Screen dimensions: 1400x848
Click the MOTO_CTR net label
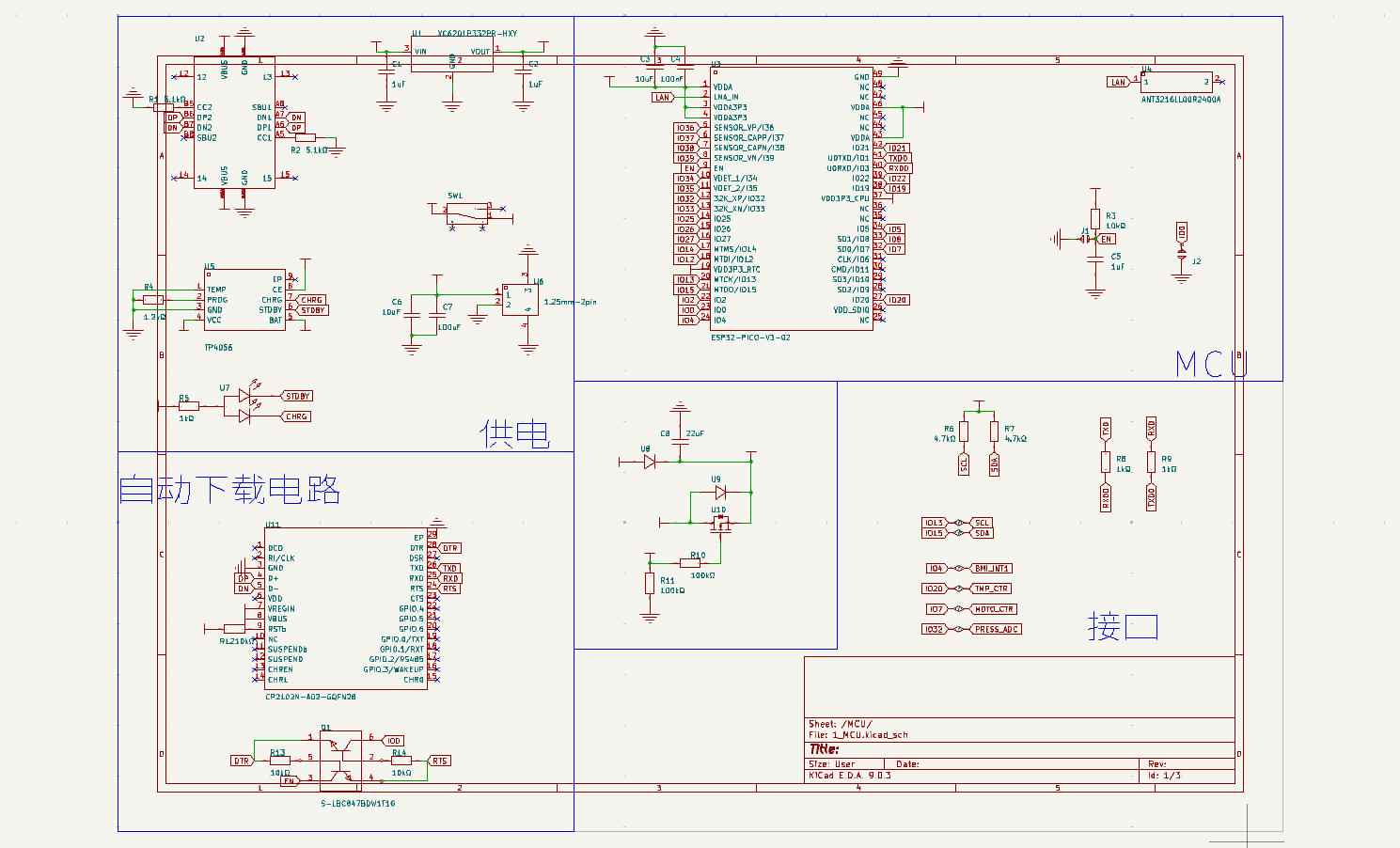993,609
